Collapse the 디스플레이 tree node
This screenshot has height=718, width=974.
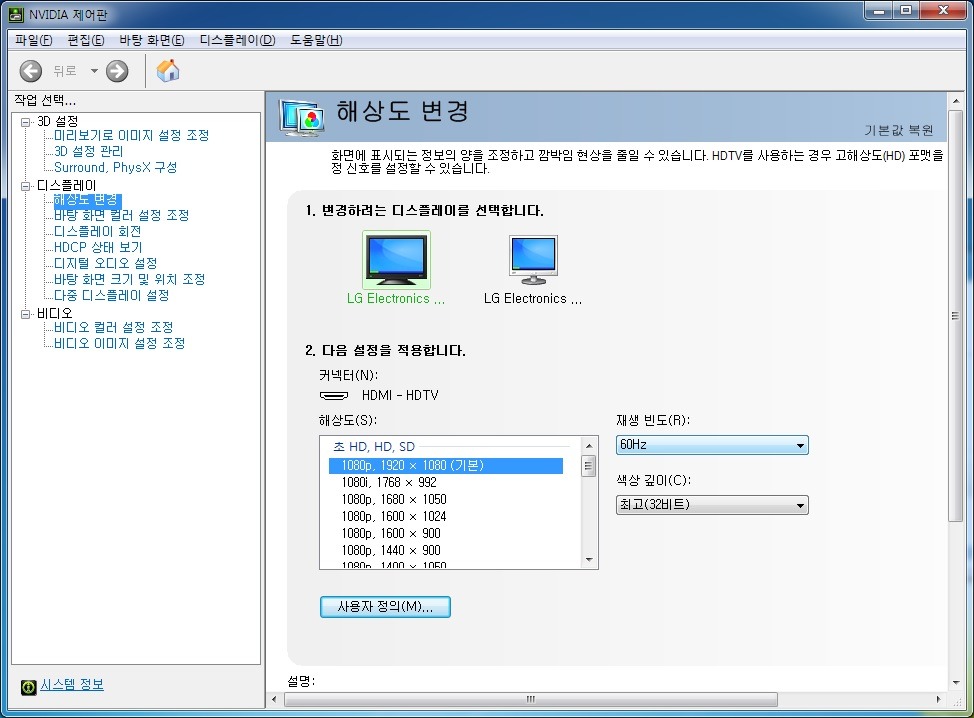point(26,186)
